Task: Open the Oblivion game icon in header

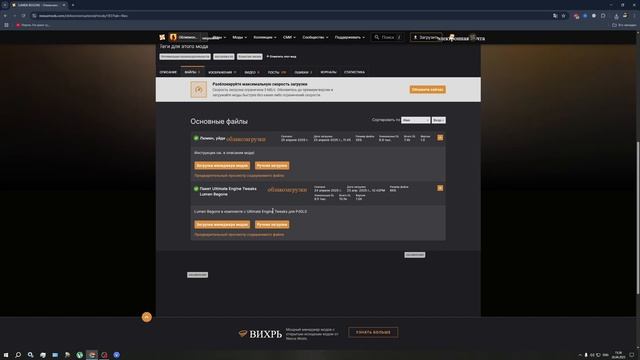Action: [173, 37]
